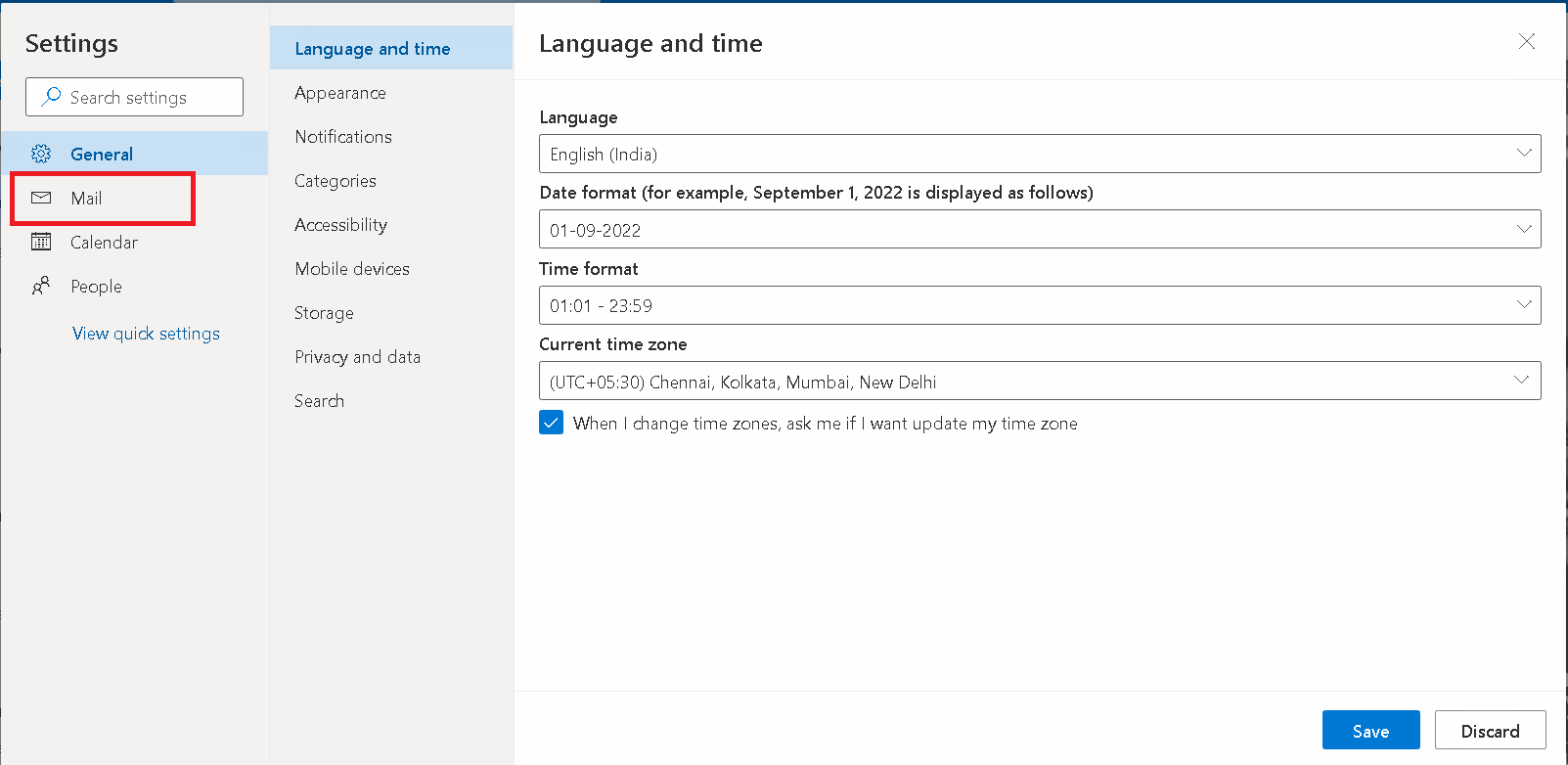
Task: Click the Current time zone label
Action: click(x=613, y=343)
